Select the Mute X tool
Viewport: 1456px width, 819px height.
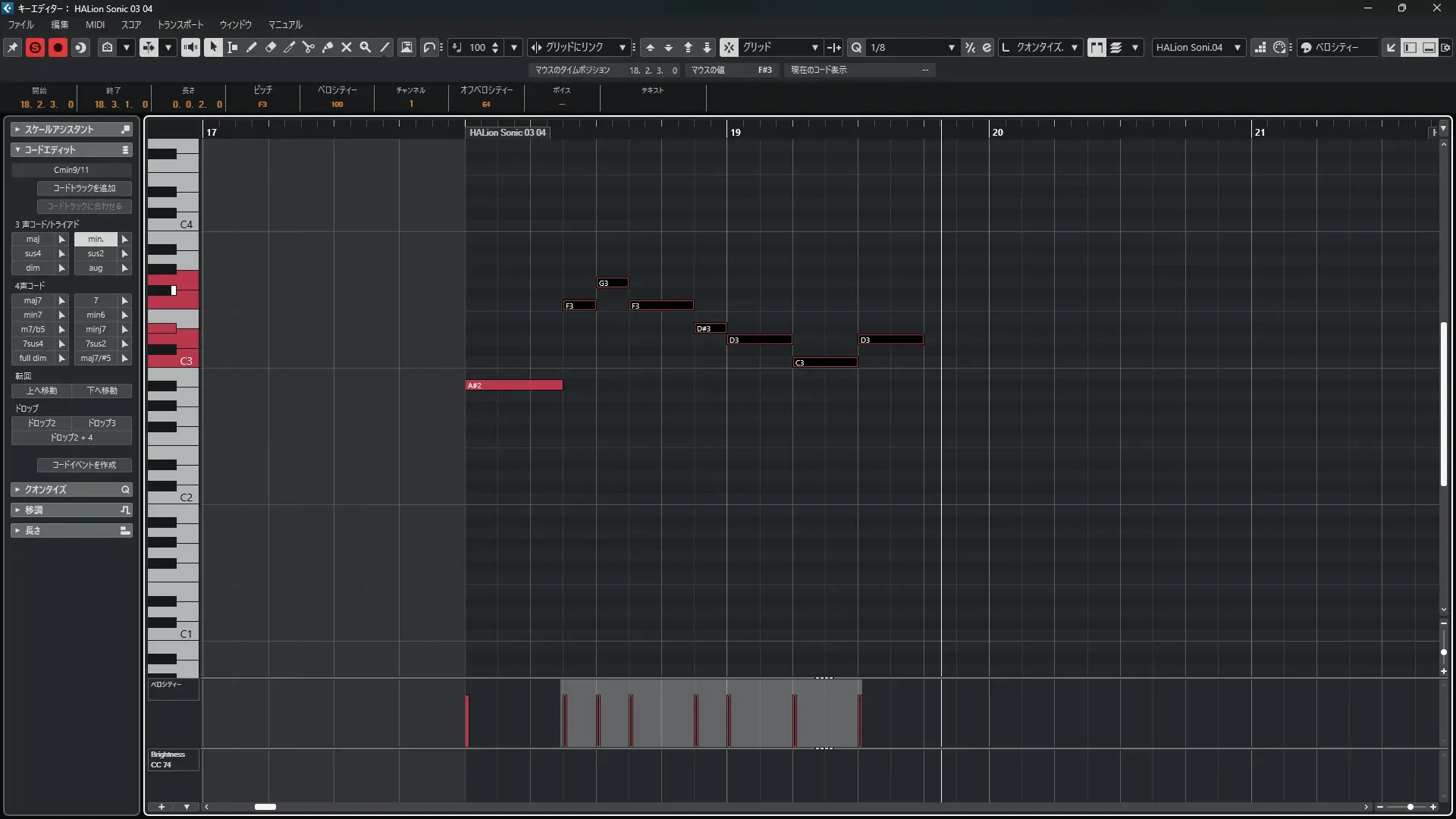pyautogui.click(x=347, y=47)
